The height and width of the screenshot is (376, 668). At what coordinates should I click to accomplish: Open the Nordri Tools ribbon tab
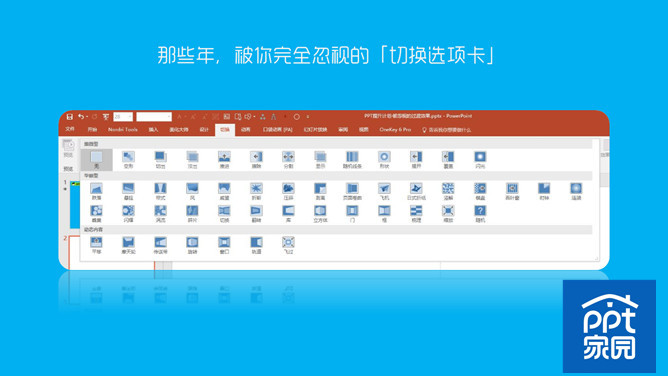click(123, 129)
